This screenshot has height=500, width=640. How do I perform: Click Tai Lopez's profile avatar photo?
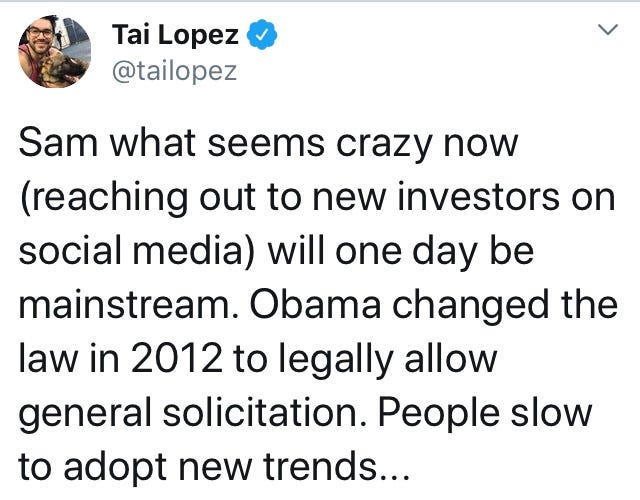click(54, 52)
